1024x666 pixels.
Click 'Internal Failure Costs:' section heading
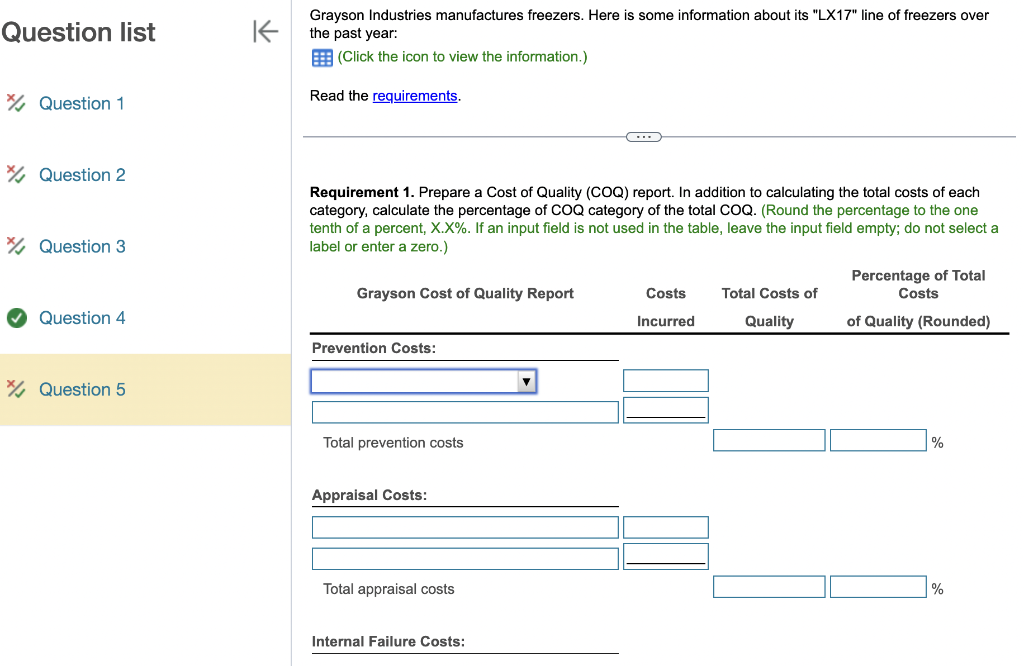[388, 641]
